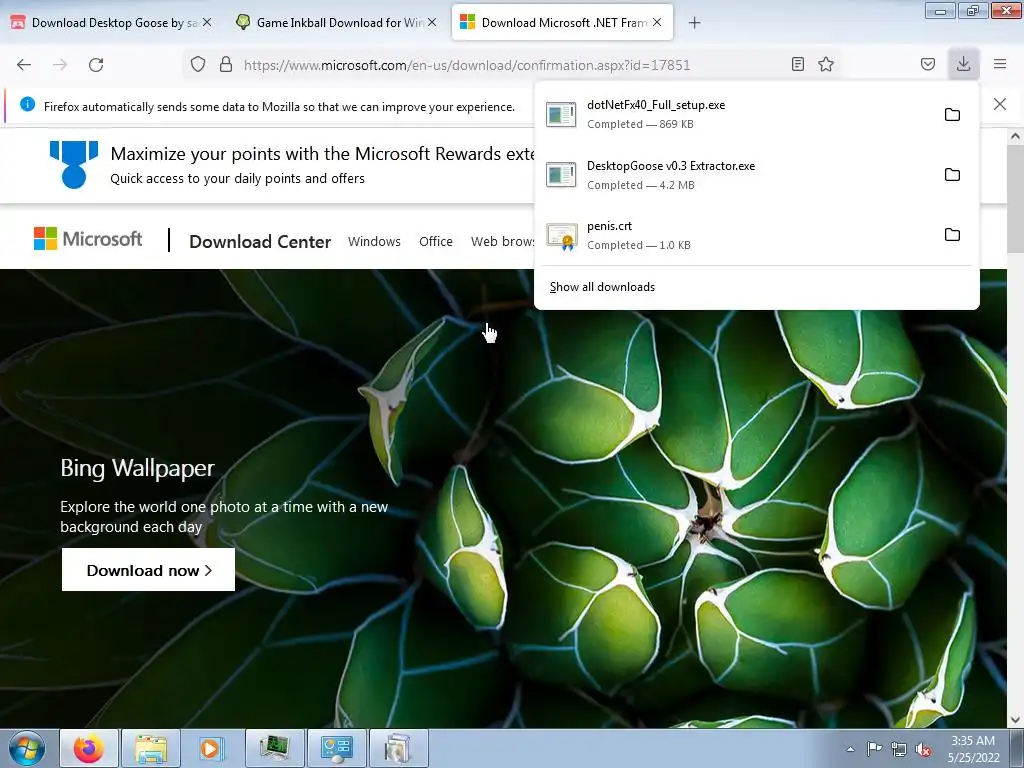Open Windows Media Player from taskbar
The height and width of the screenshot is (768, 1024).
[x=211, y=748]
